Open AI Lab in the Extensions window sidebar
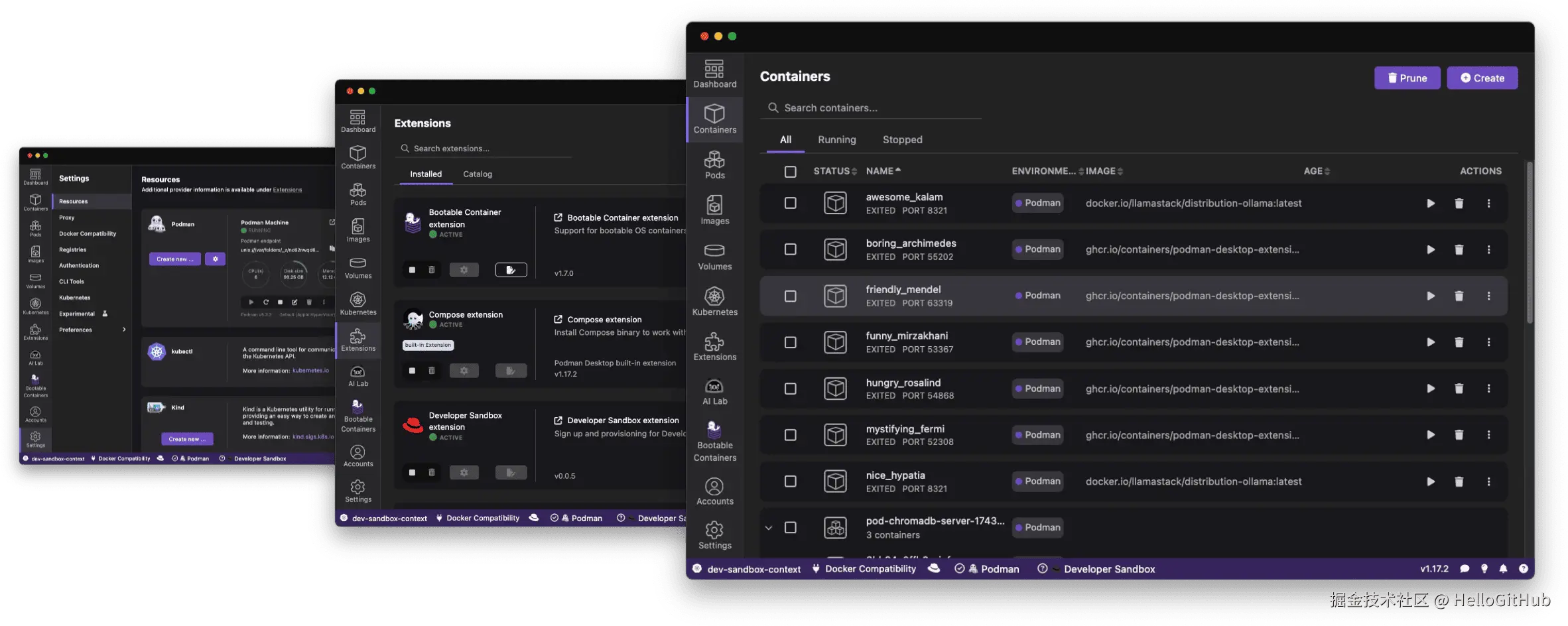 358,376
